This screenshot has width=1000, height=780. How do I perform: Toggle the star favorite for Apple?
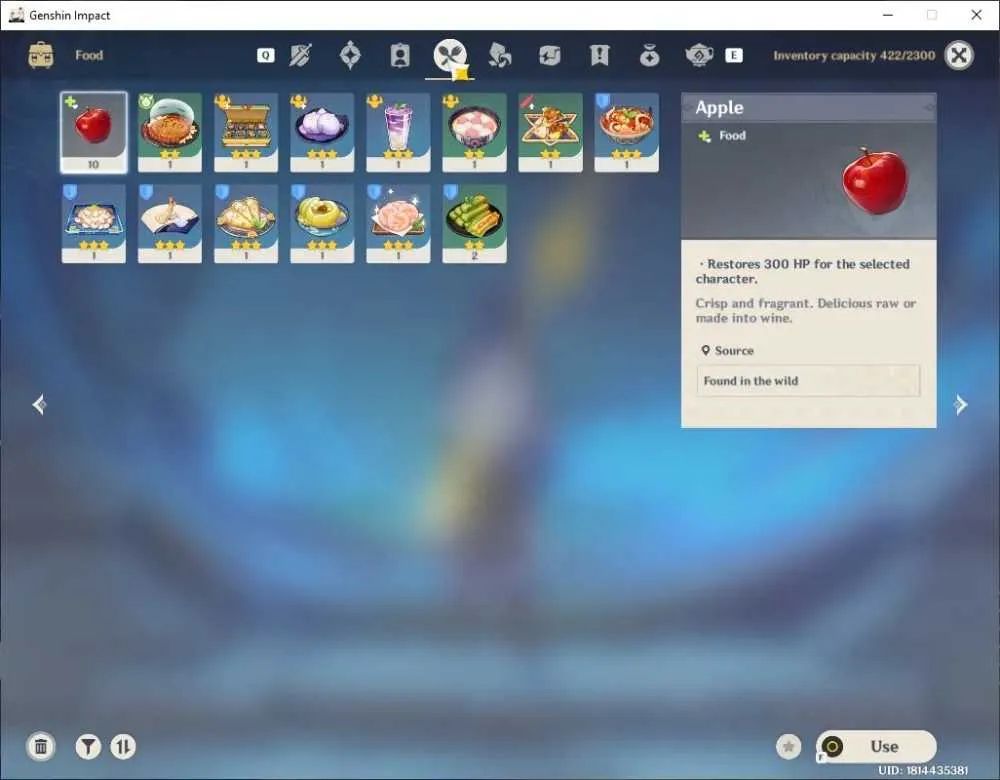[789, 746]
